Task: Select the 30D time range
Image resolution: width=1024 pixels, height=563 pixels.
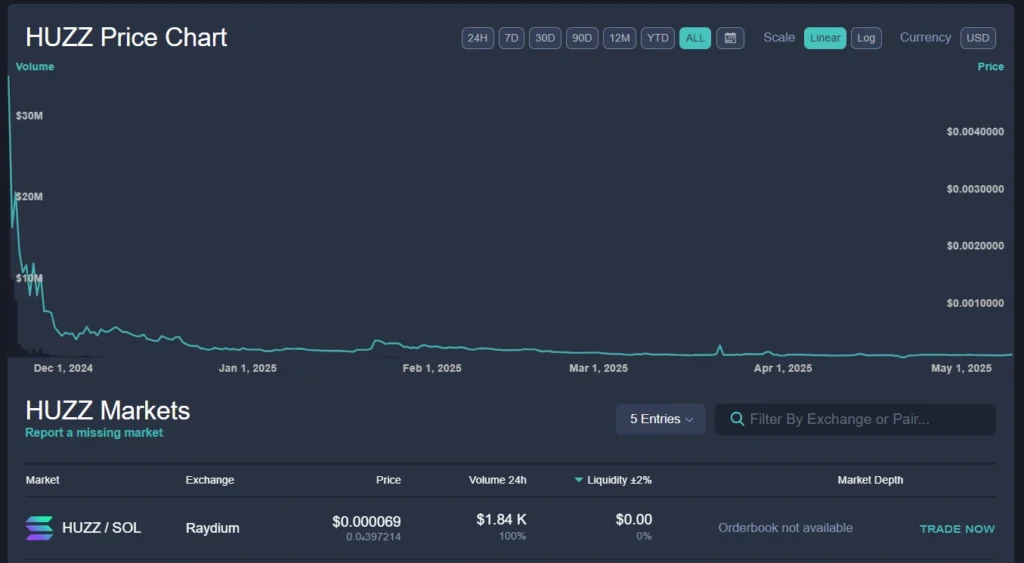Action: coord(545,38)
